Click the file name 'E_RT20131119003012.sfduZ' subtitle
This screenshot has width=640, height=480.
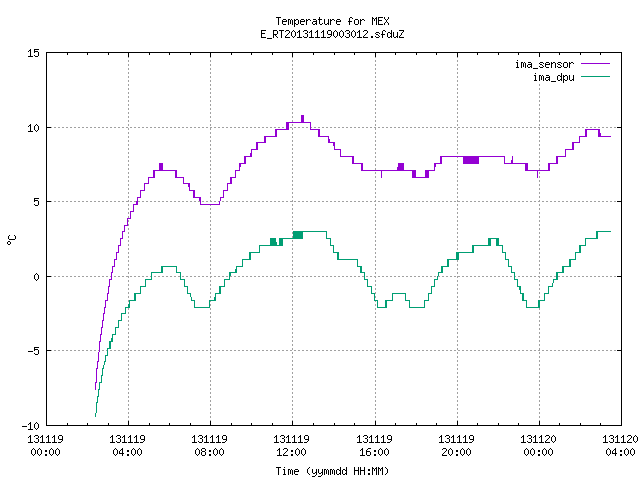click(x=332, y=34)
